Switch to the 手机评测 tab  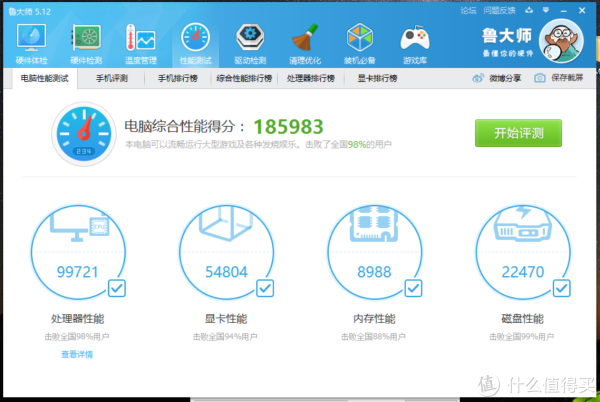111,78
